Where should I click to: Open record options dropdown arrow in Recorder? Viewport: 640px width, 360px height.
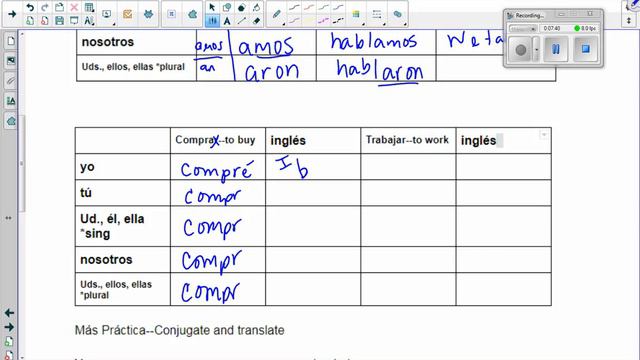pos(536,50)
